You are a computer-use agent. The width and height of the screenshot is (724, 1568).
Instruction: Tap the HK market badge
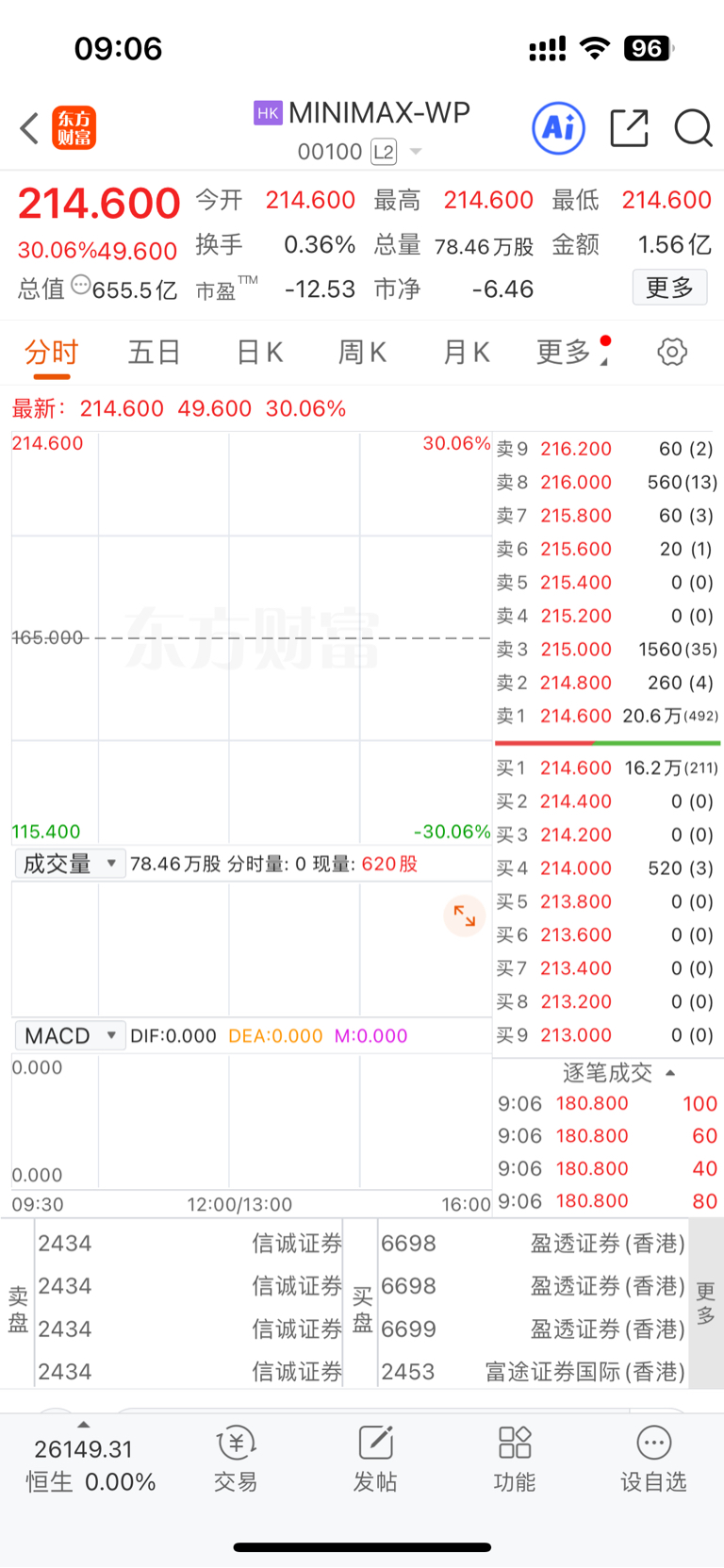click(x=268, y=113)
